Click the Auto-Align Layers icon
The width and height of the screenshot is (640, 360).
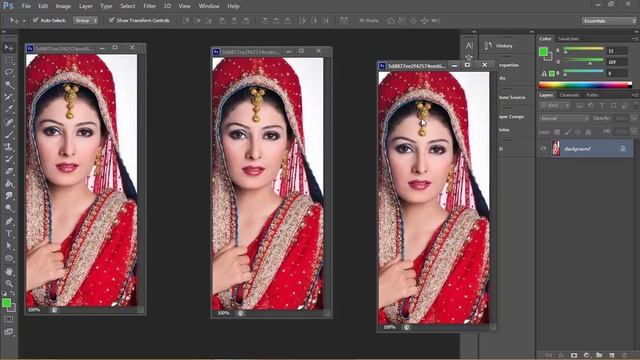(x=344, y=20)
